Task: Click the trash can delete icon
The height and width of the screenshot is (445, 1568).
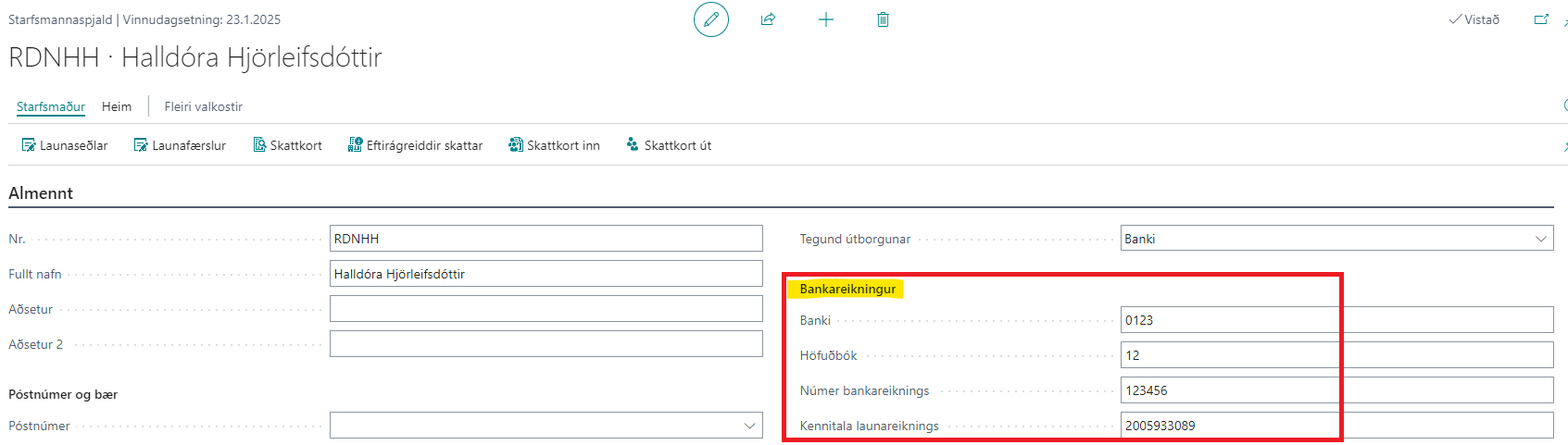Action: pyautogui.click(x=883, y=19)
